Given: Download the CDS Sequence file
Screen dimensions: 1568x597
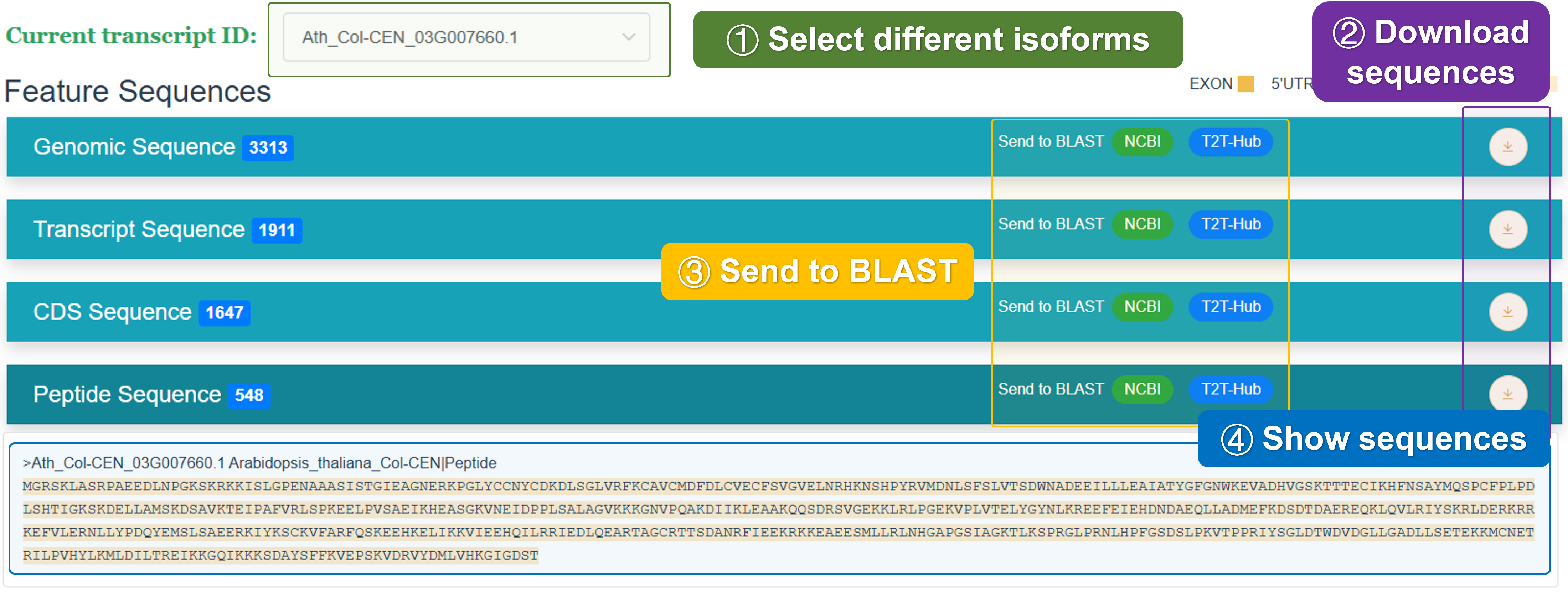Looking at the screenshot, I should [x=1507, y=312].
